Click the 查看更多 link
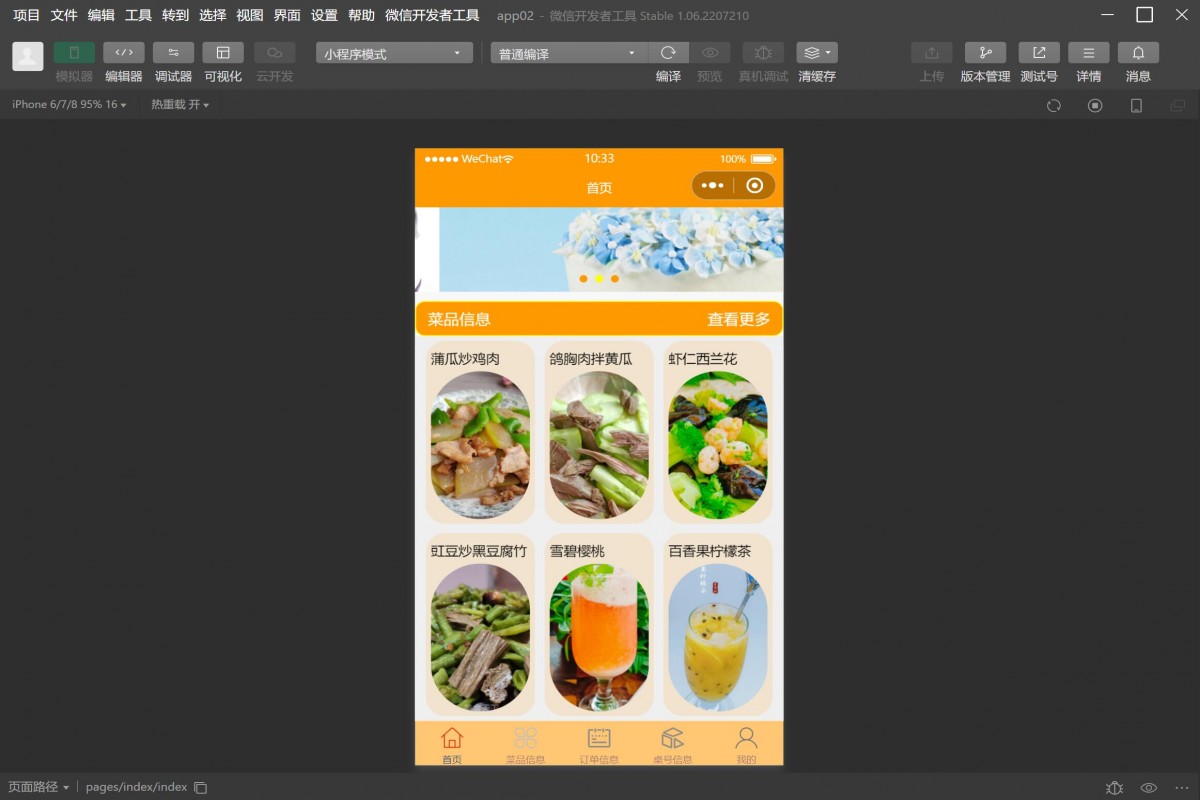Image resolution: width=1200 pixels, height=800 pixels. 738,319
